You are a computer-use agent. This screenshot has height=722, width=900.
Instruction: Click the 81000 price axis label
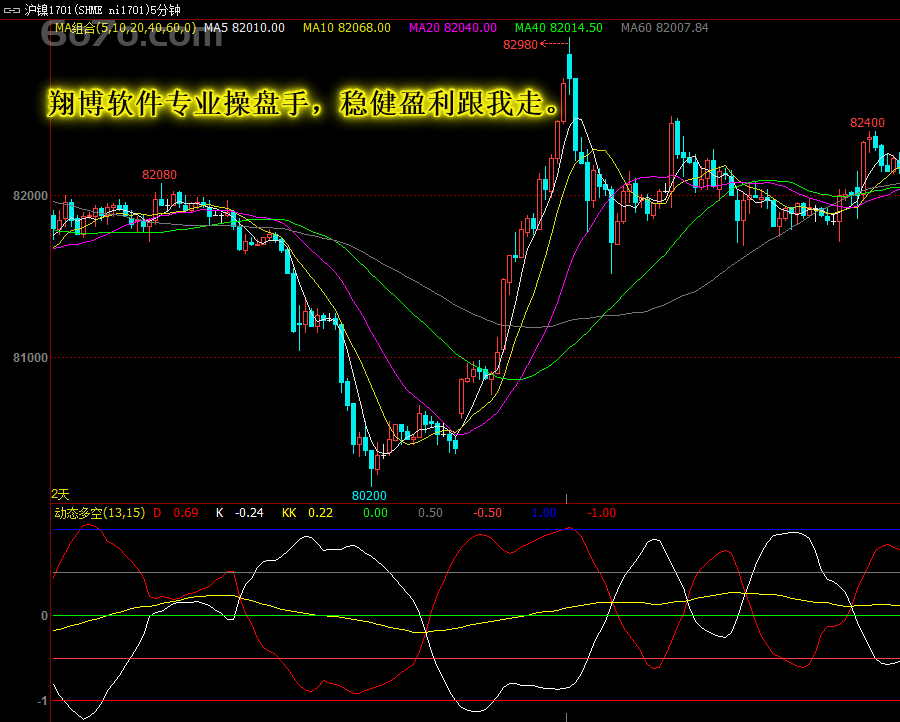coord(29,358)
